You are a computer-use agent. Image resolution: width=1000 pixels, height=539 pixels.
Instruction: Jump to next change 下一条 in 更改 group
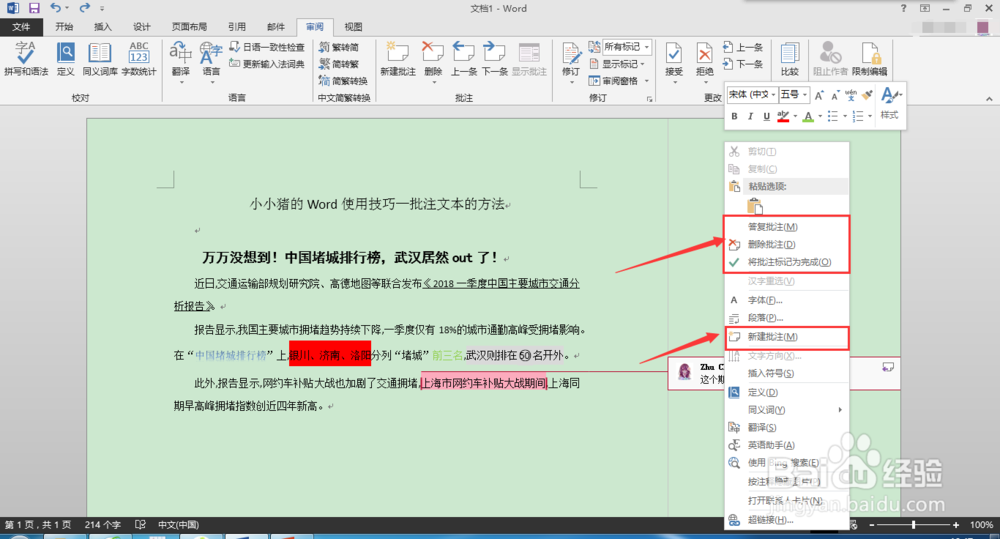point(743,64)
